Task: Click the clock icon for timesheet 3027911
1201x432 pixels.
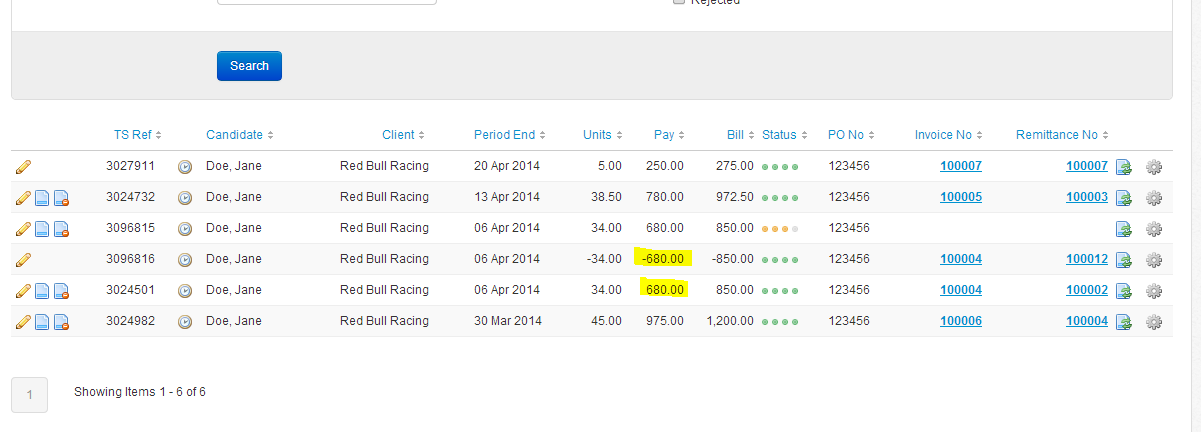Action: [x=185, y=167]
